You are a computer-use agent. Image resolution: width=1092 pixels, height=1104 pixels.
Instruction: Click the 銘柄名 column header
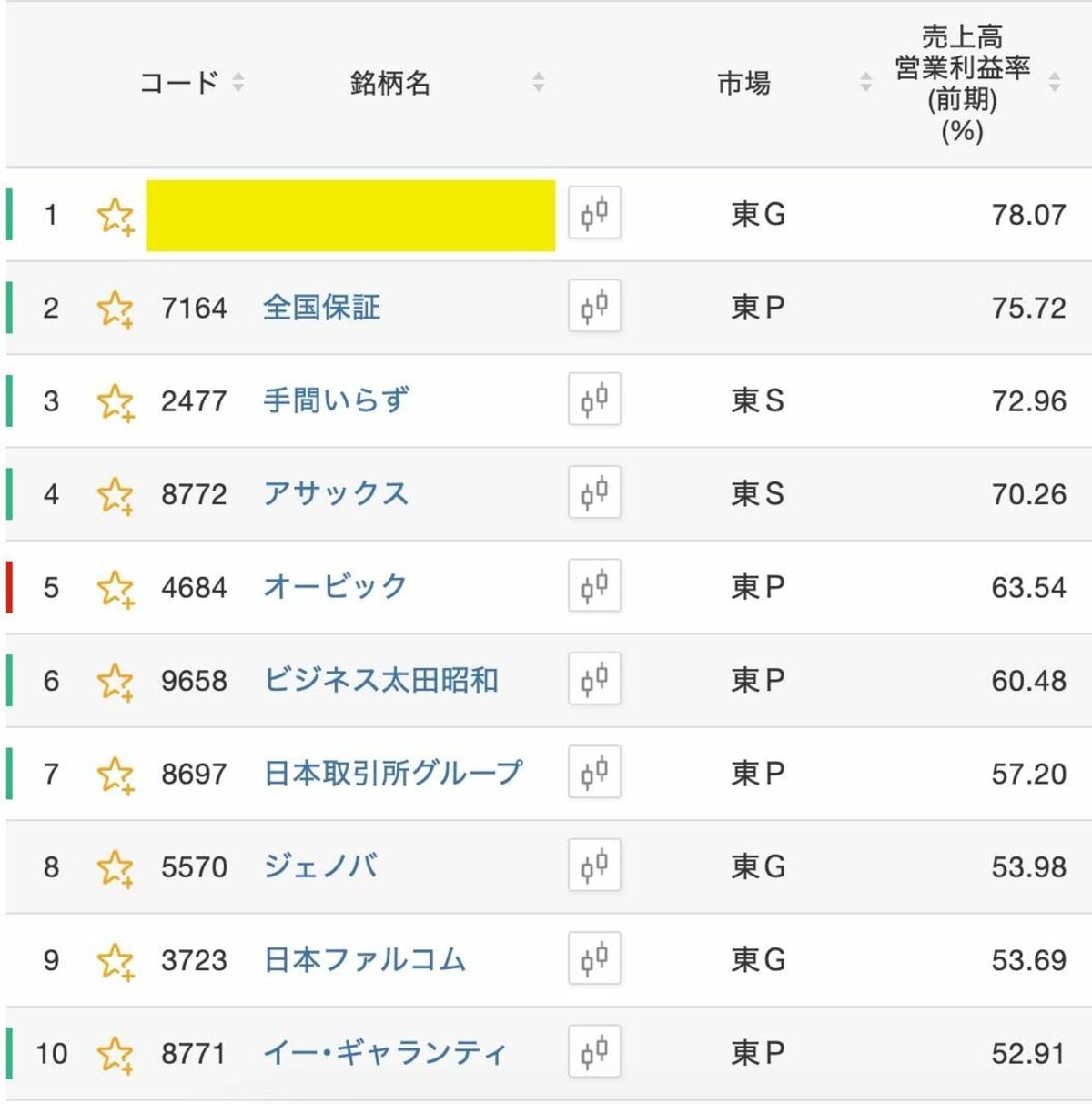[x=389, y=83]
